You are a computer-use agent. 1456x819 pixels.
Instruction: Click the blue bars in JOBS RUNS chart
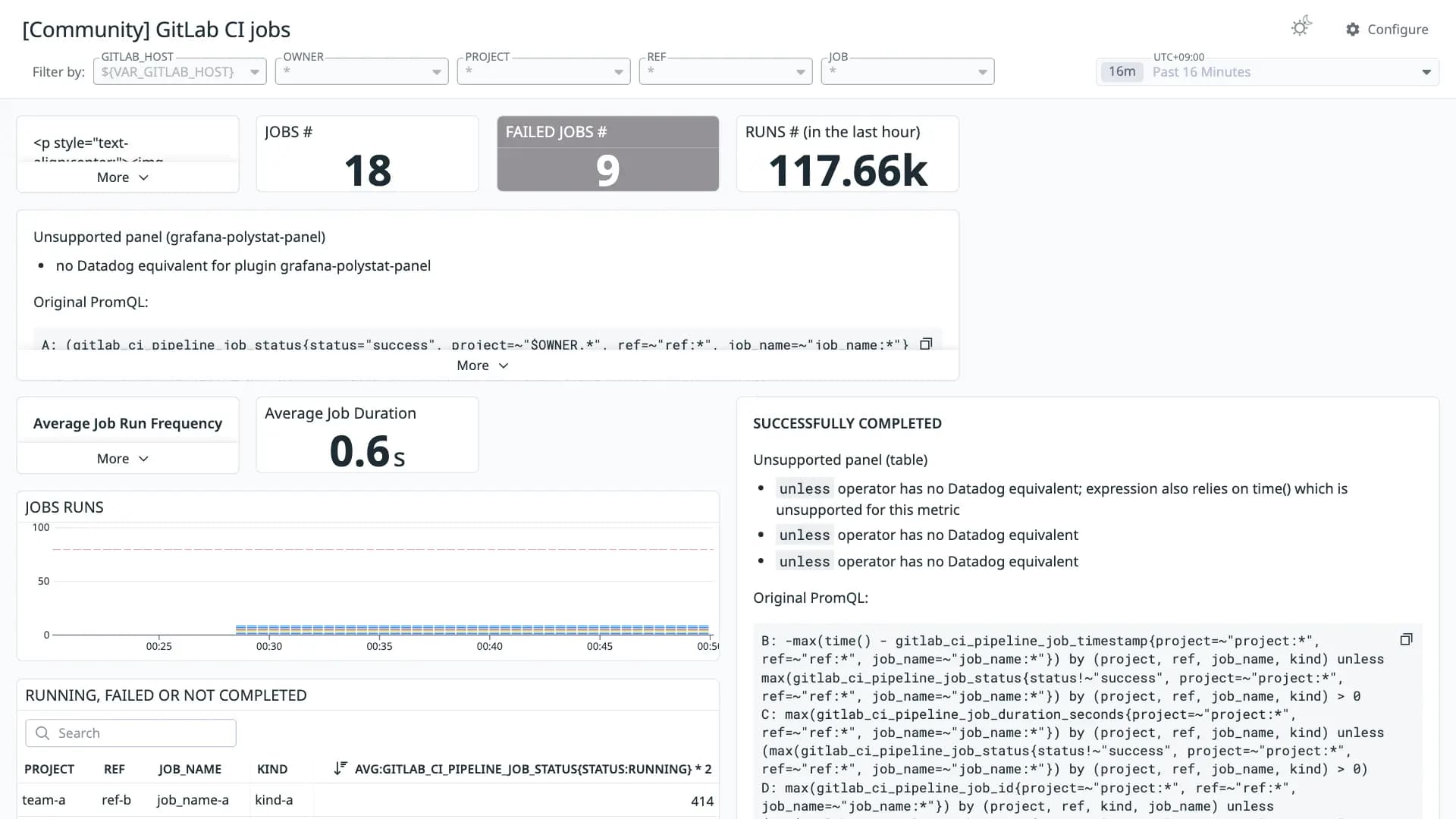[x=472, y=629]
